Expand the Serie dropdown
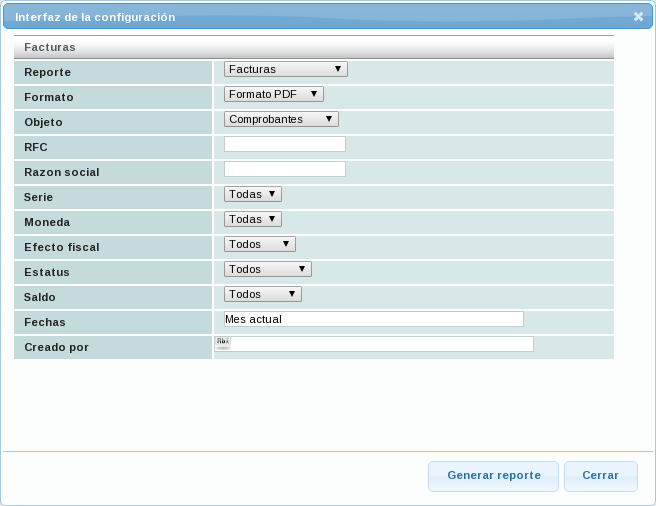This screenshot has width=656, height=506. [x=252, y=194]
